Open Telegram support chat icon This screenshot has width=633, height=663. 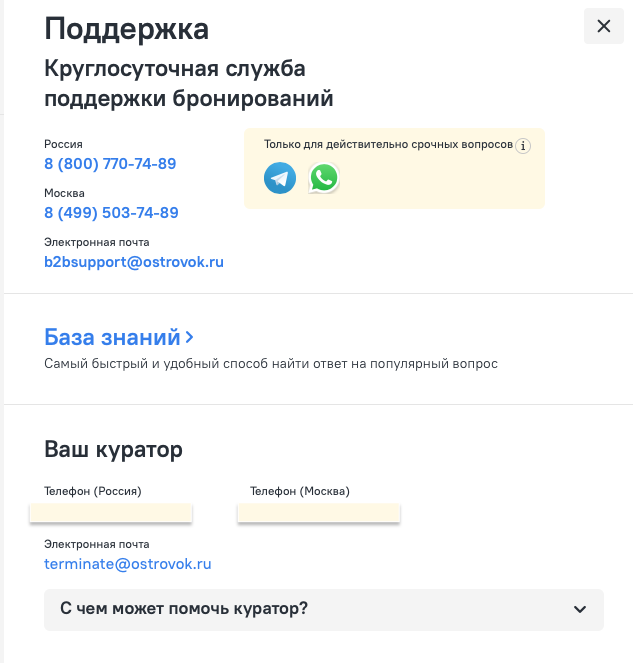click(280, 178)
